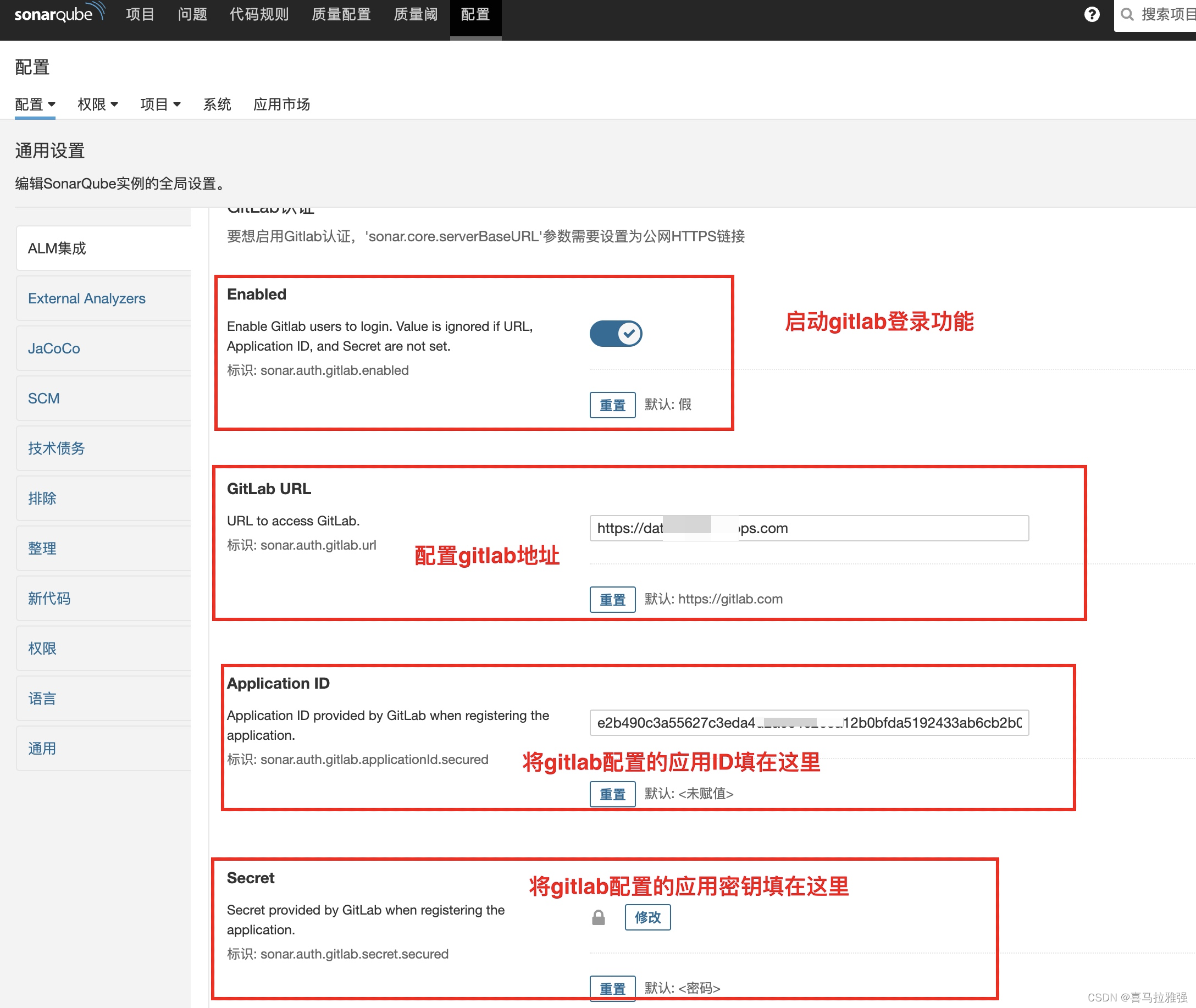
Task: Open 技术债务 settings category
Action: (56, 448)
